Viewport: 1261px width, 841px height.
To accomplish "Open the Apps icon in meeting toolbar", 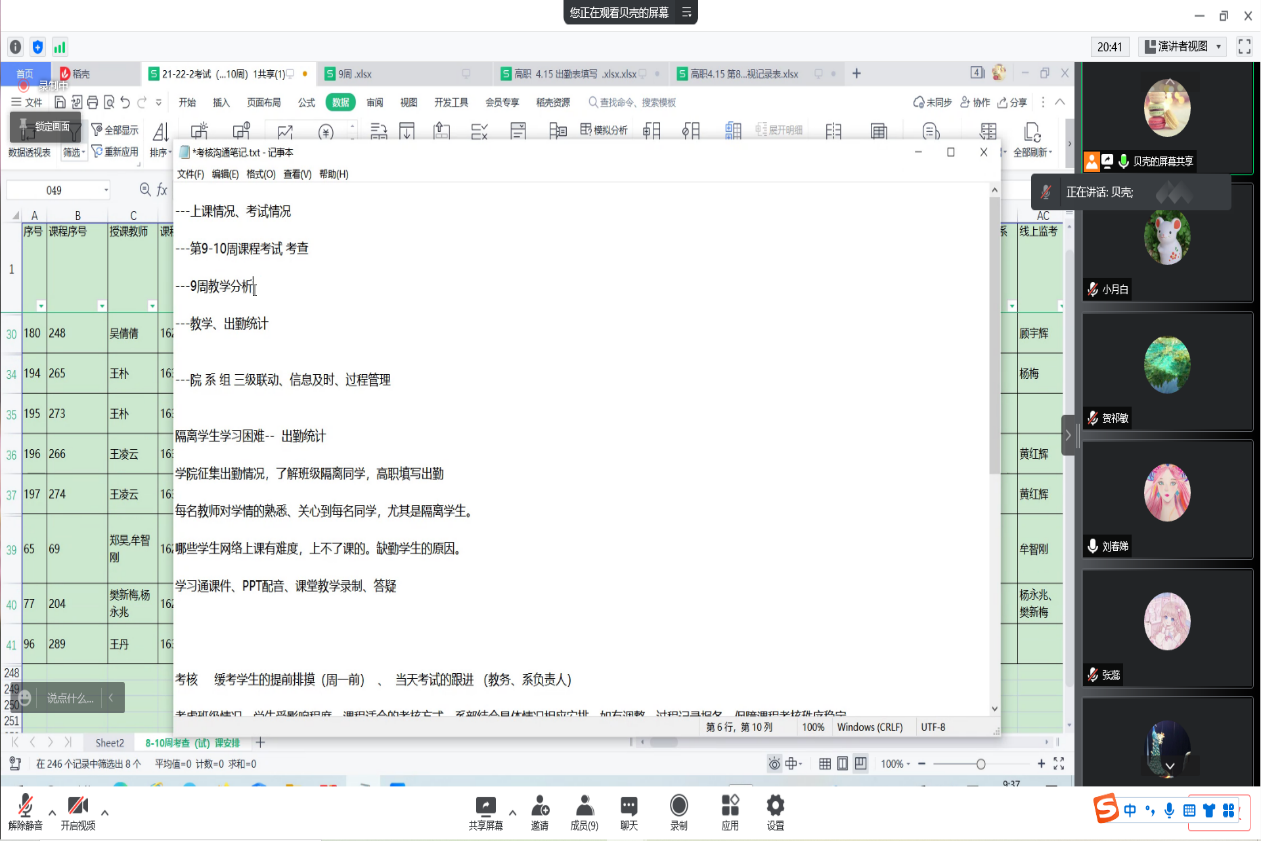I will point(730,807).
